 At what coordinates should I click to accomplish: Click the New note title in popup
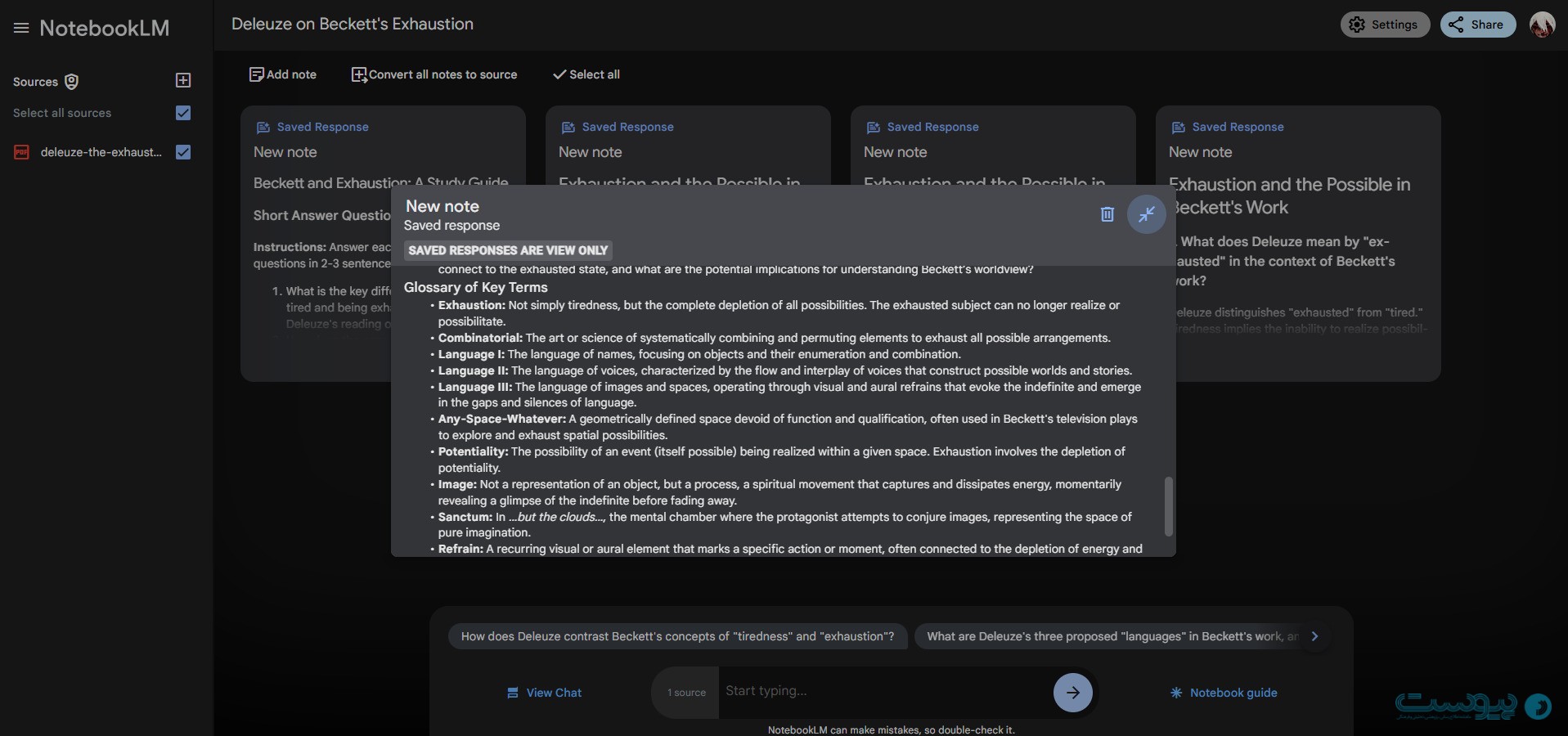(443, 206)
